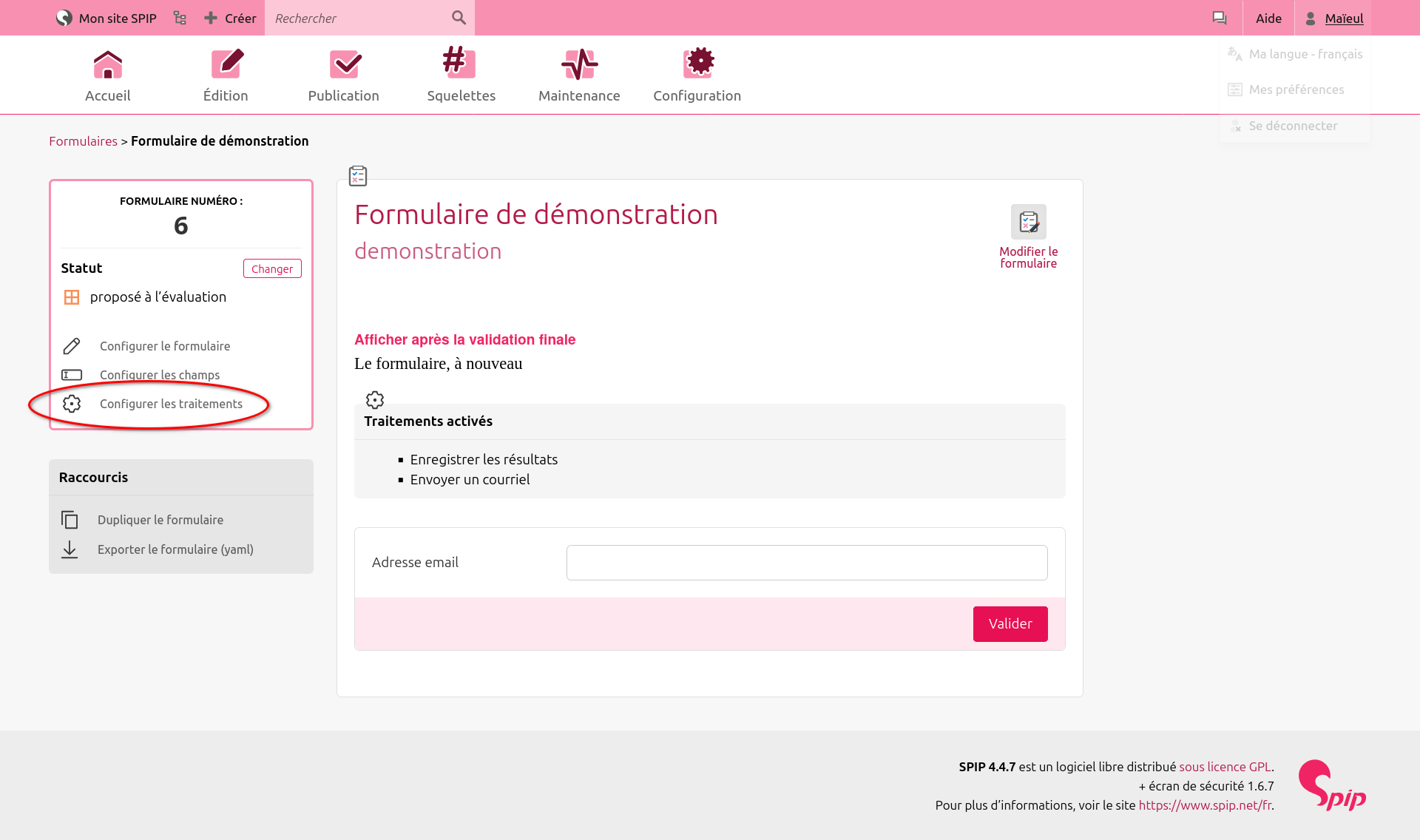Expand the Maïeul user menu
The image size is (1420, 840).
[1334, 18]
